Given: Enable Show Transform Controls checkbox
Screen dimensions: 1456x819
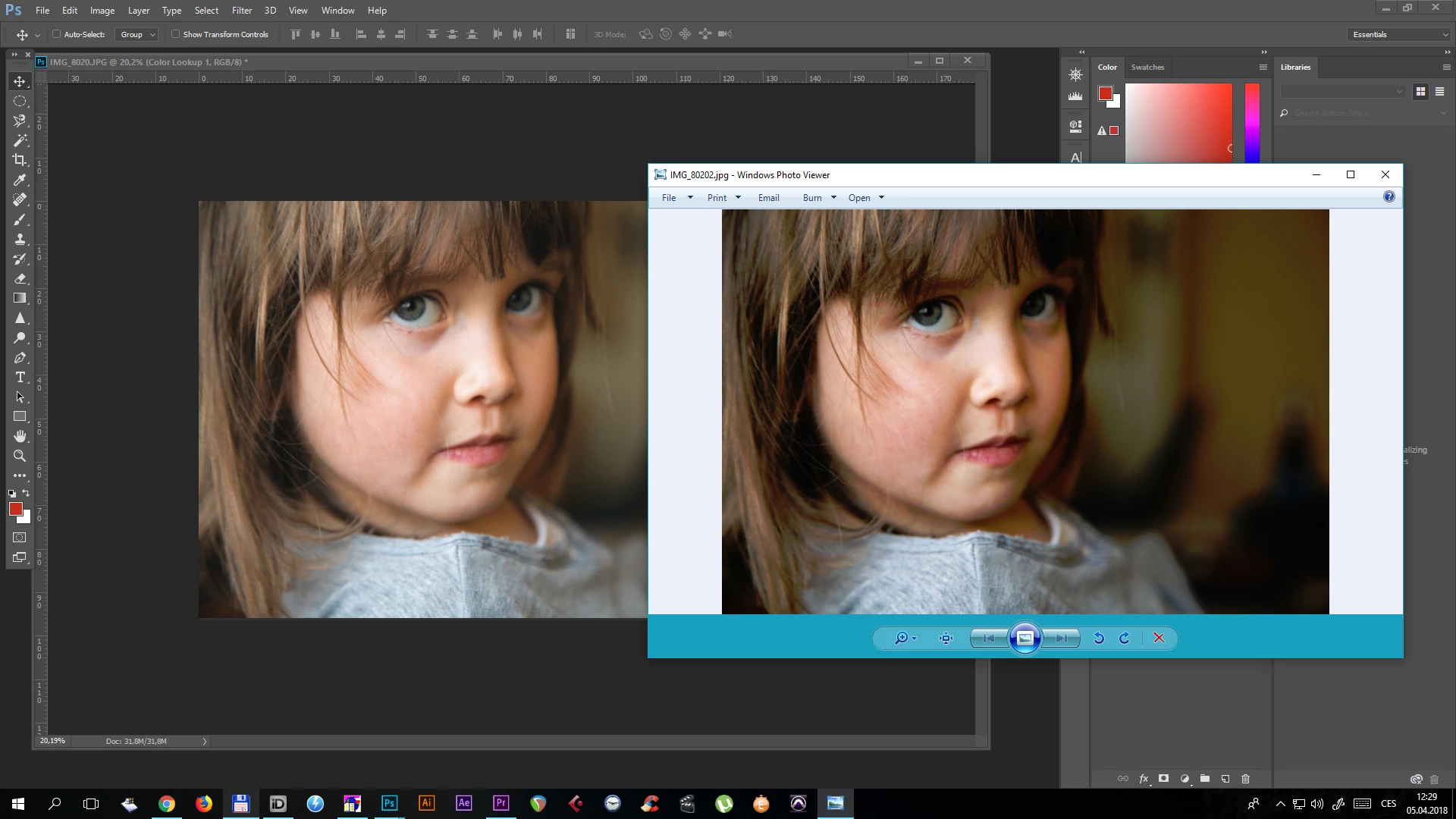Looking at the screenshot, I should pyautogui.click(x=175, y=34).
